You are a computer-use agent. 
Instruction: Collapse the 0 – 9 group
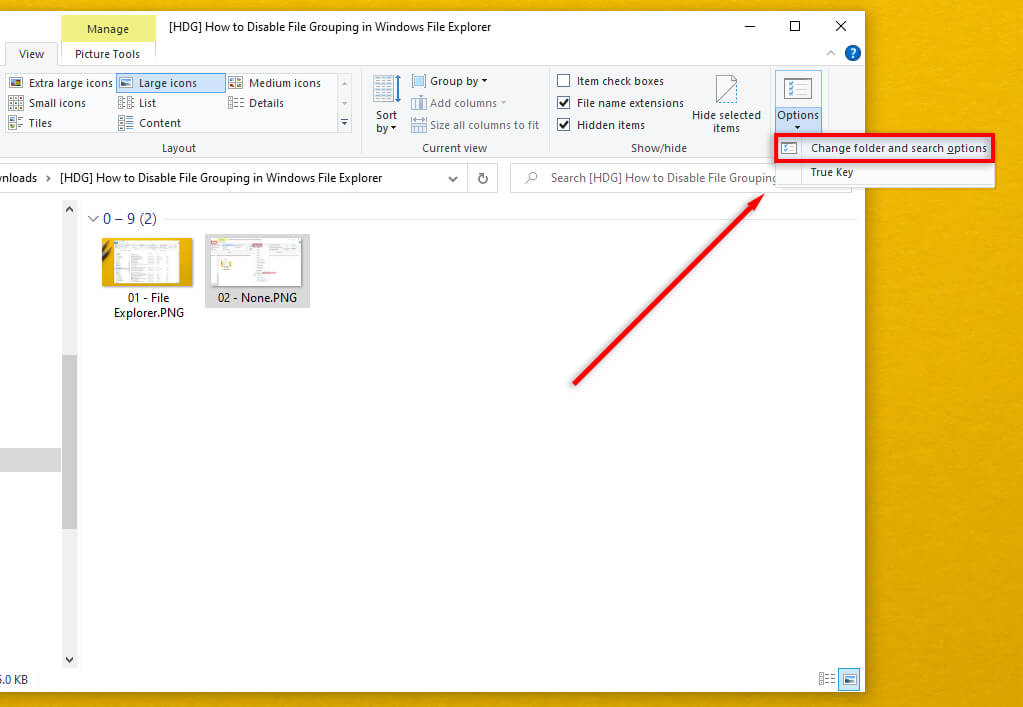click(93, 218)
